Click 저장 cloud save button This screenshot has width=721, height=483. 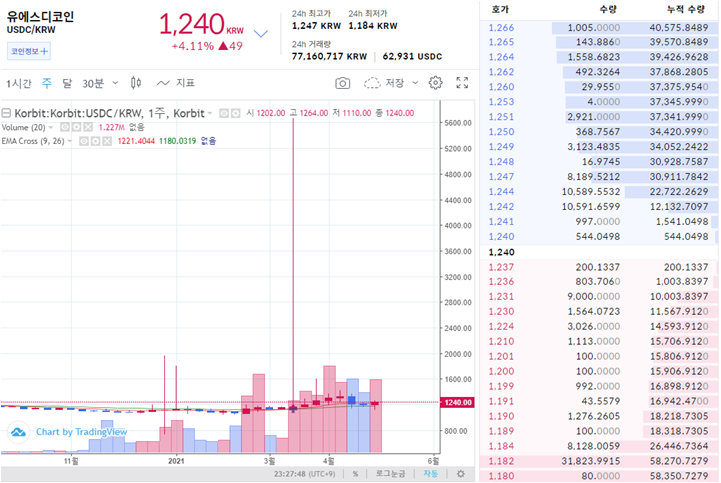[384, 83]
